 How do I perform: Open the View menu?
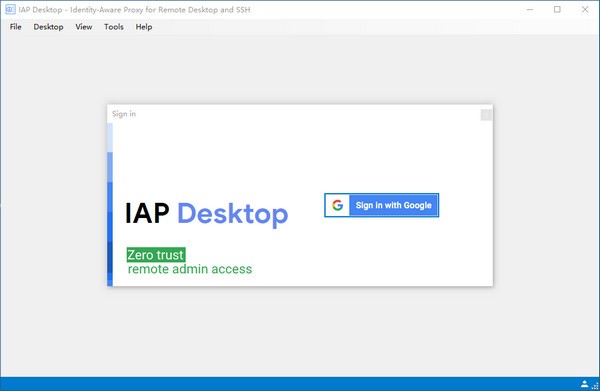pos(83,27)
